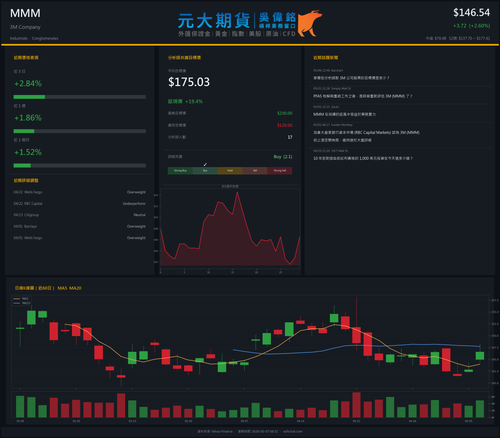This screenshot has height=438, width=500.
Task: Click the progress bar under +1.52%
Action: (80, 166)
